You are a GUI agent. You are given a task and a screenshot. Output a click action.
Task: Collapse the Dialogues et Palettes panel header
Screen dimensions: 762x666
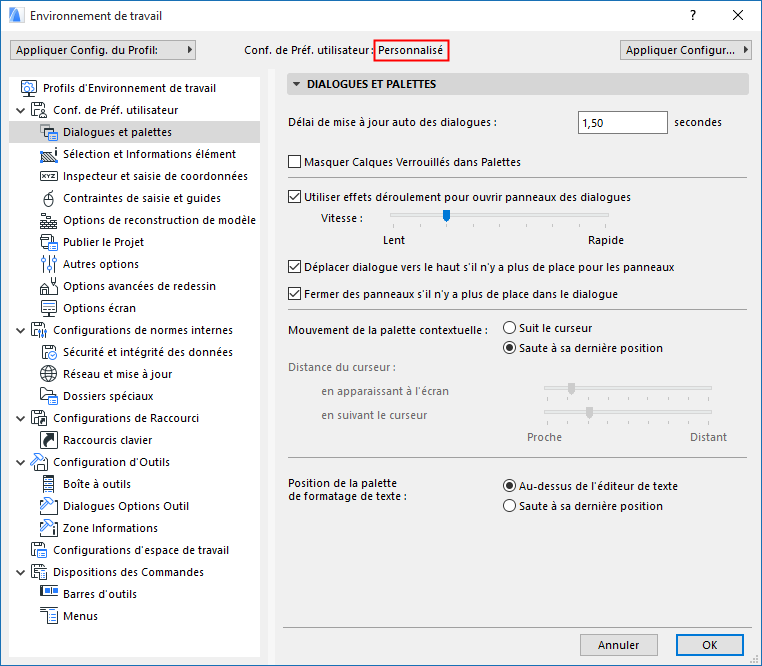coord(296,85)
